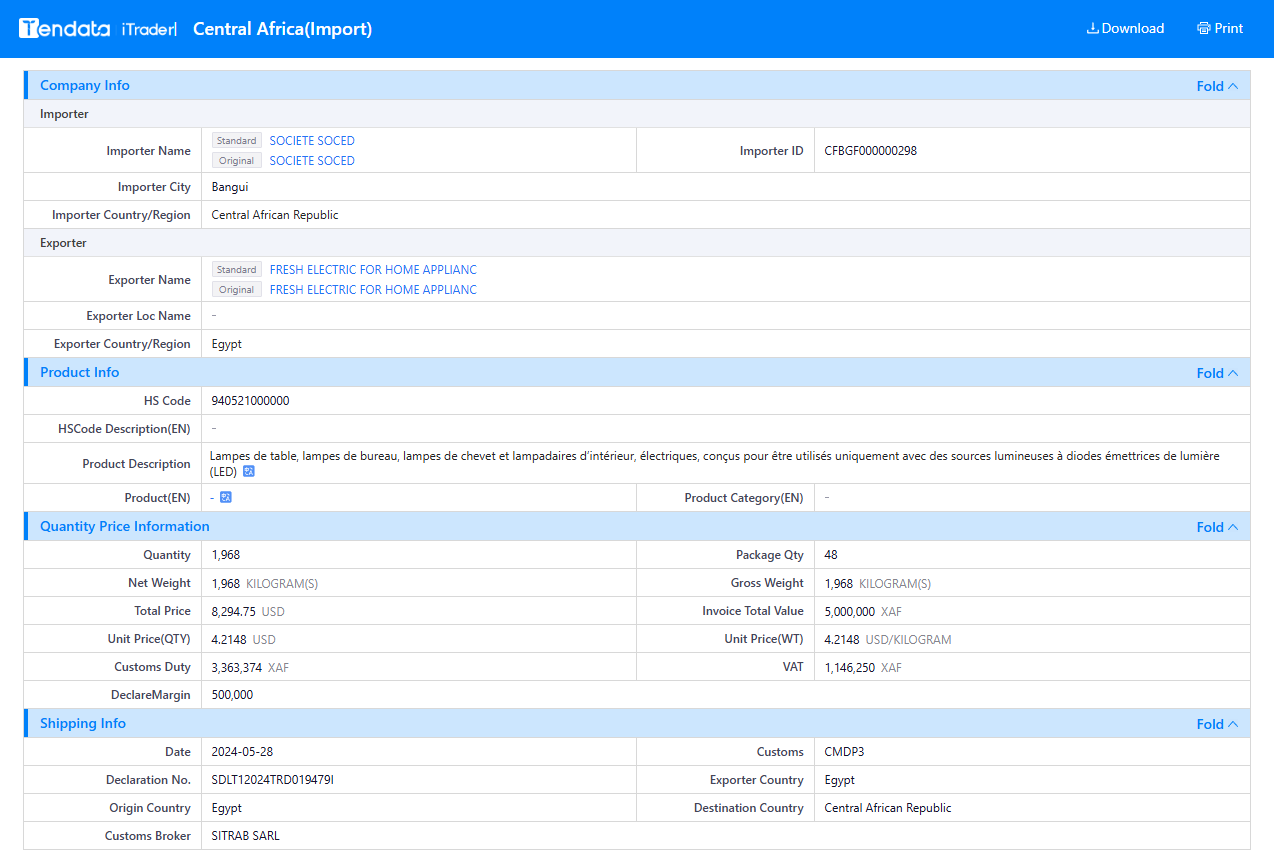Click Destination Country value Central African Republic

[x=888, y=808]
